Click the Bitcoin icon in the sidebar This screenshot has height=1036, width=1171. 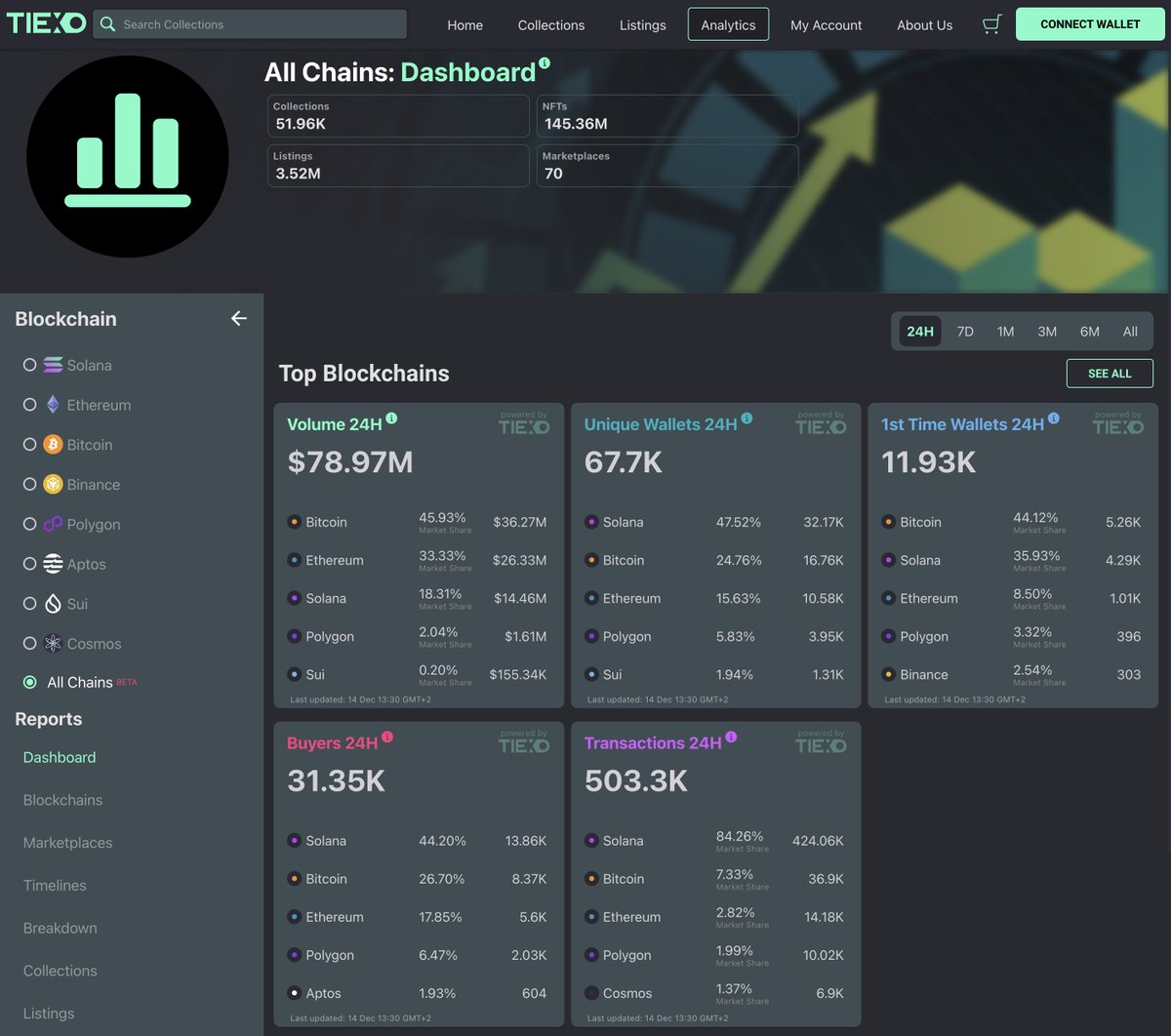click(x=52, y=444)
